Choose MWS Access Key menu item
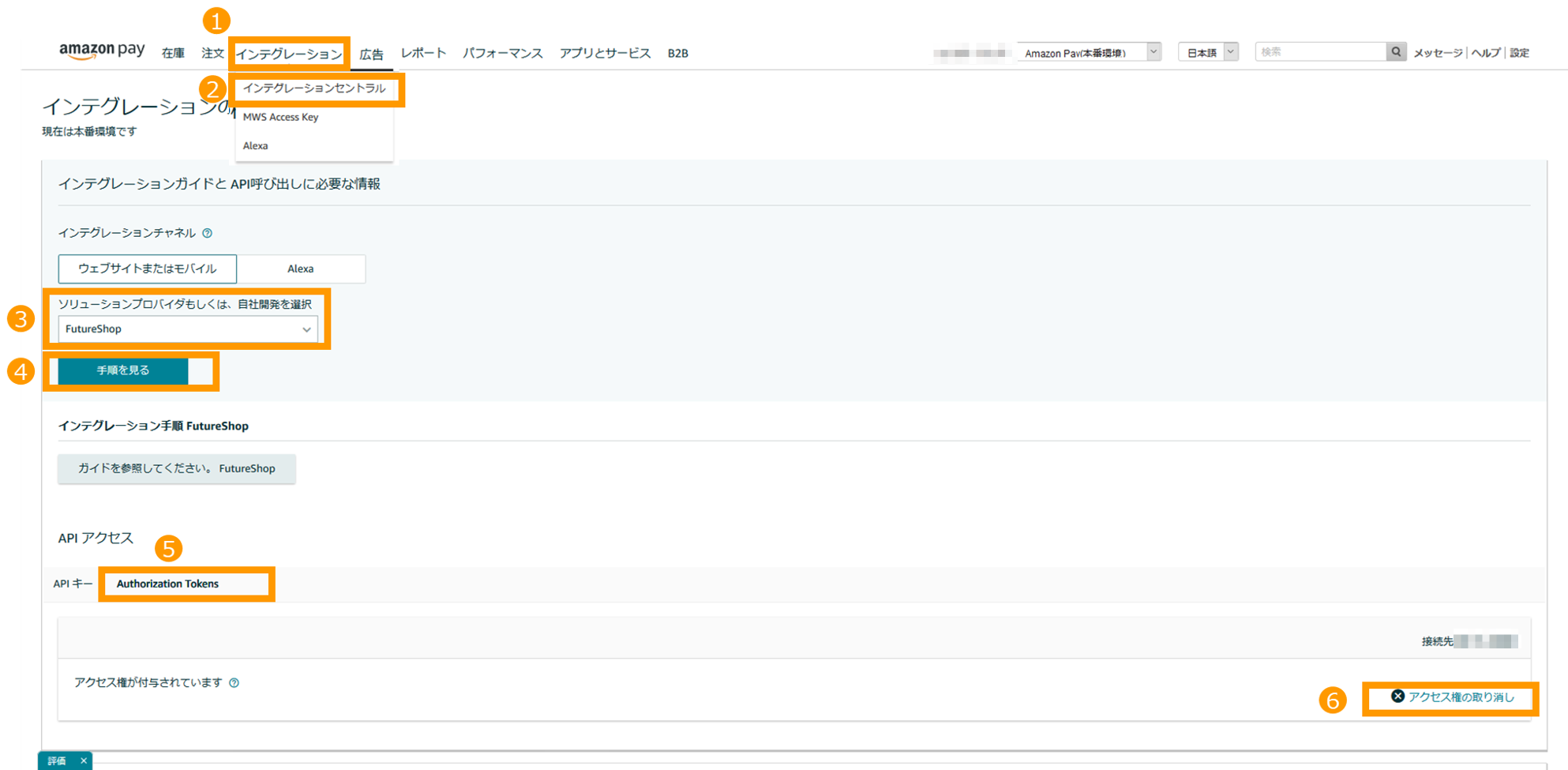1568x770 pixels. [x=280, y=117]
